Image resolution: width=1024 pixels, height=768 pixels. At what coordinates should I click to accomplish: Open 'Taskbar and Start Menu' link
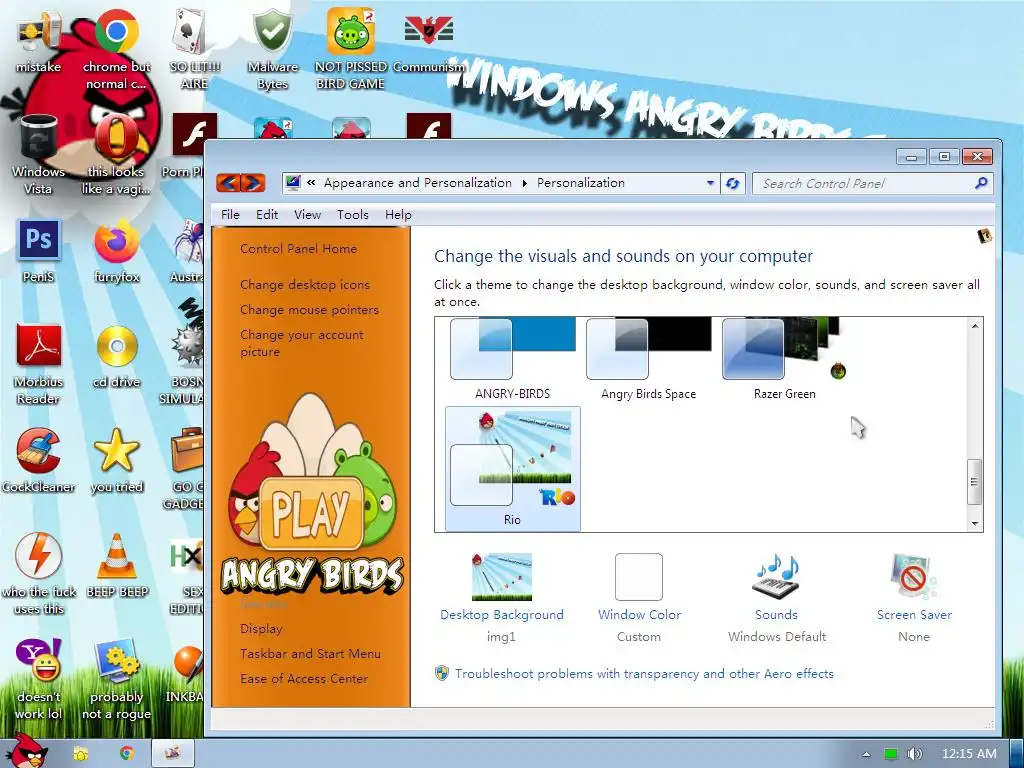pos(310,654)
